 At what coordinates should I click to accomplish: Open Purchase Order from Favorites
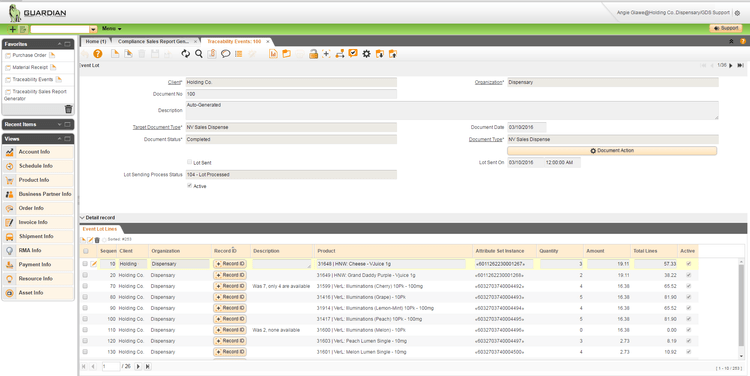29,55
